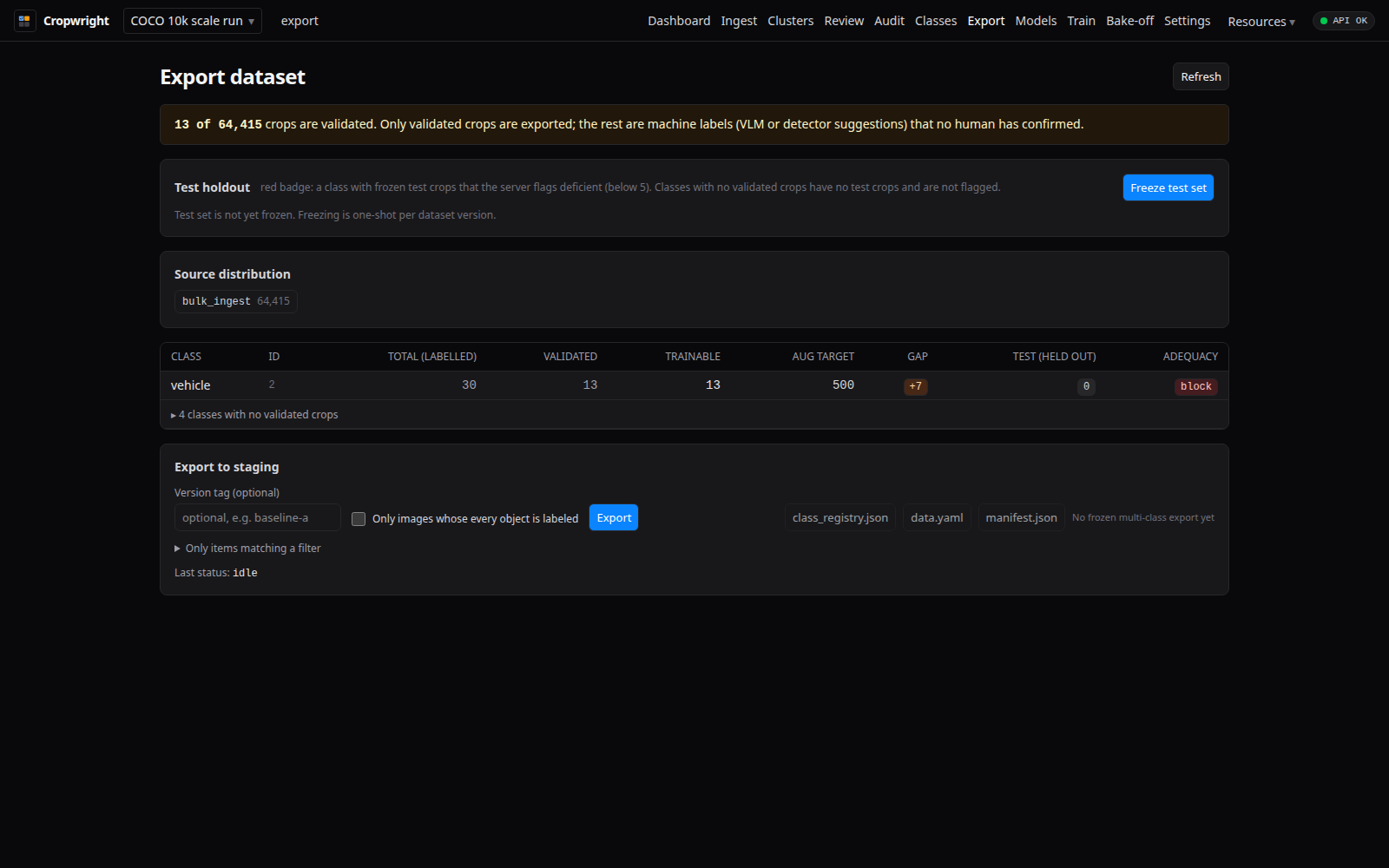This screenshot has height=868, width=1389.
Task: Click the Cropwright logo icon
Action: 24,21
